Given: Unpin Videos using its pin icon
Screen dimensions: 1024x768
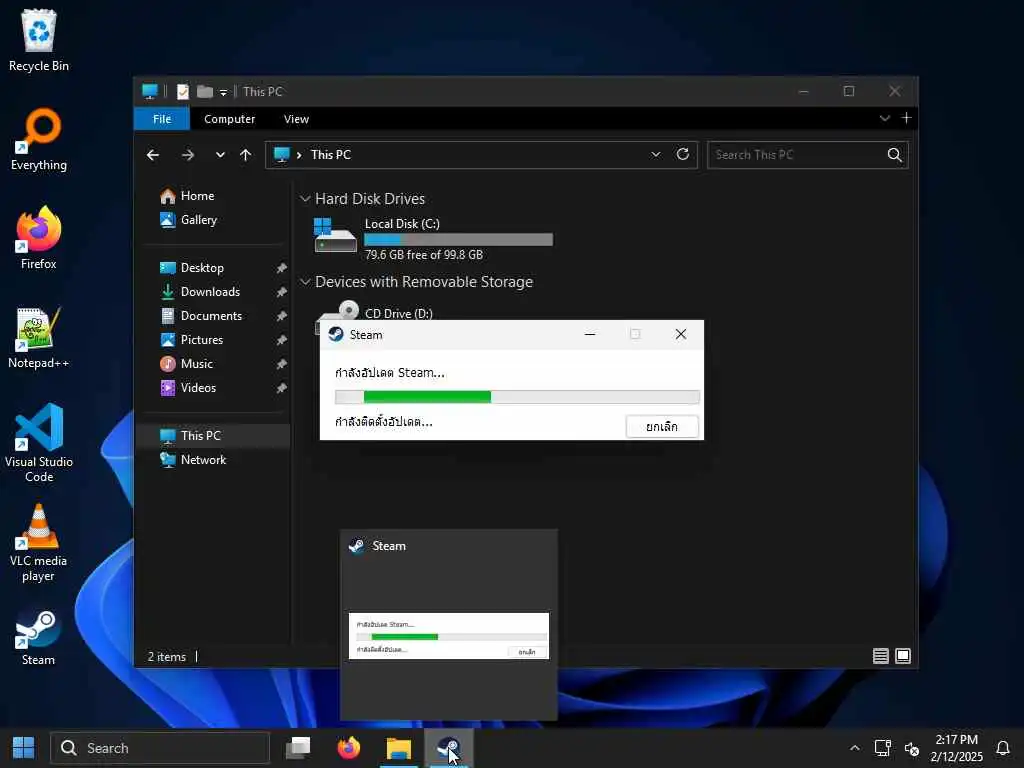Looking at the screenshot, I should 281,388.
